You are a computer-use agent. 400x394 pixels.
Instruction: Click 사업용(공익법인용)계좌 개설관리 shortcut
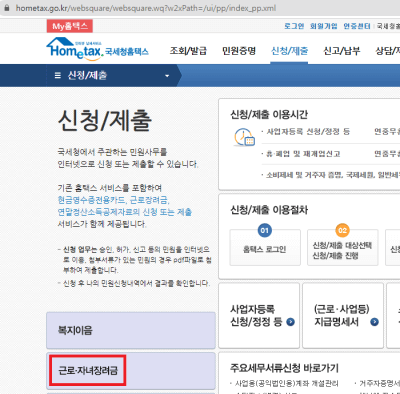tap(286, 383)
